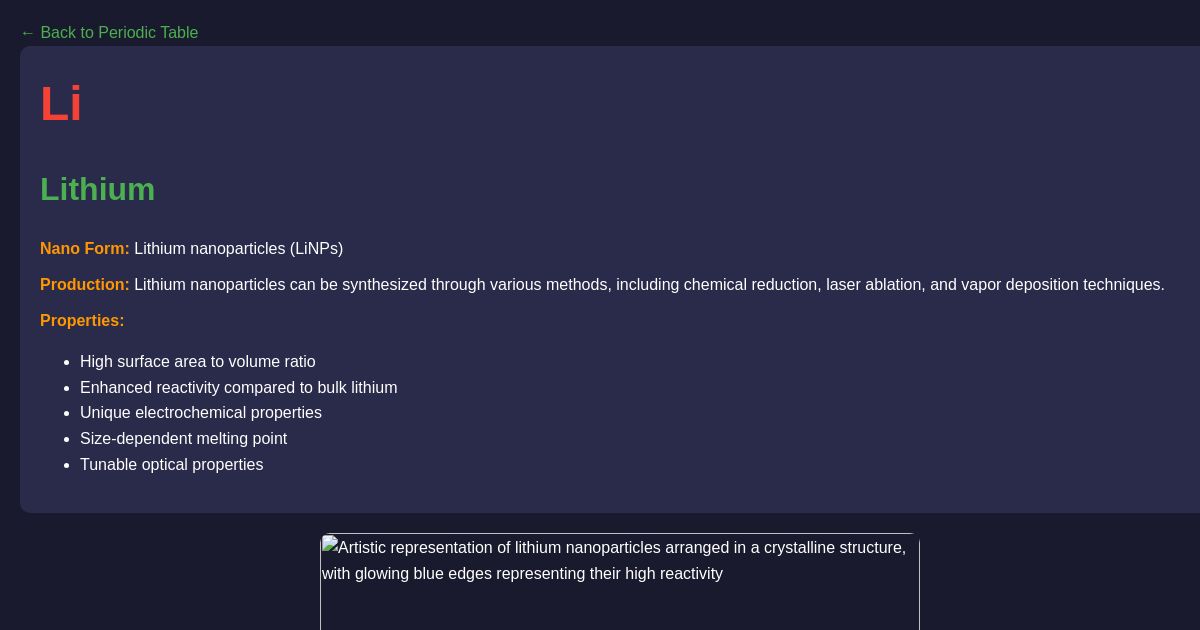Screen dimensions: 1200x630
Task: Click the red Li element symbol
Action: click(x=61, y=104)
